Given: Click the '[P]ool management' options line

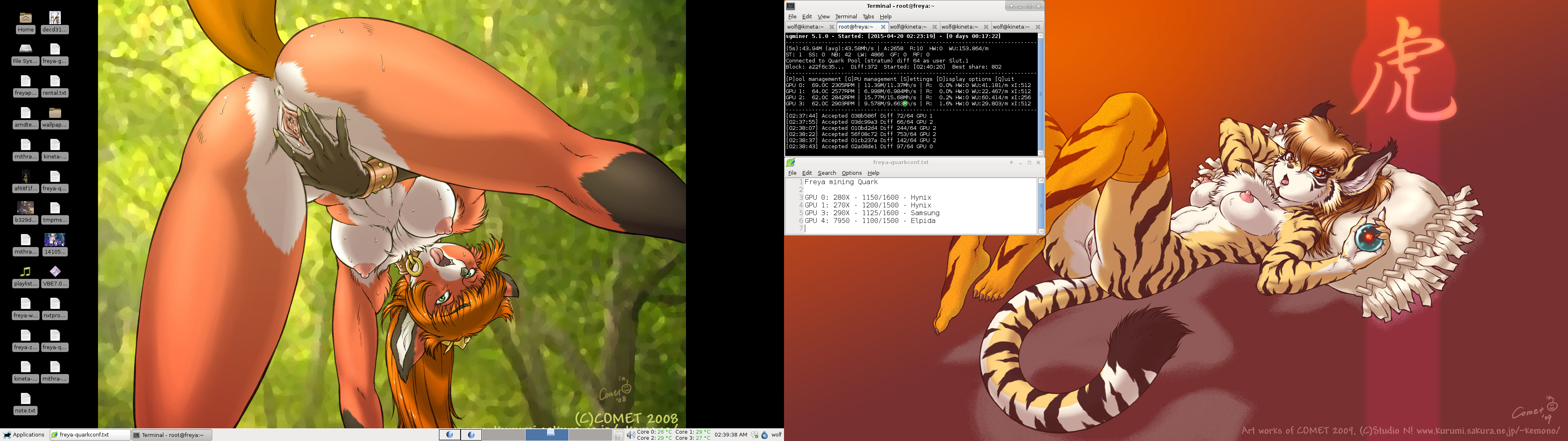Looking at the screenshot, I should [x=900, y=79].
